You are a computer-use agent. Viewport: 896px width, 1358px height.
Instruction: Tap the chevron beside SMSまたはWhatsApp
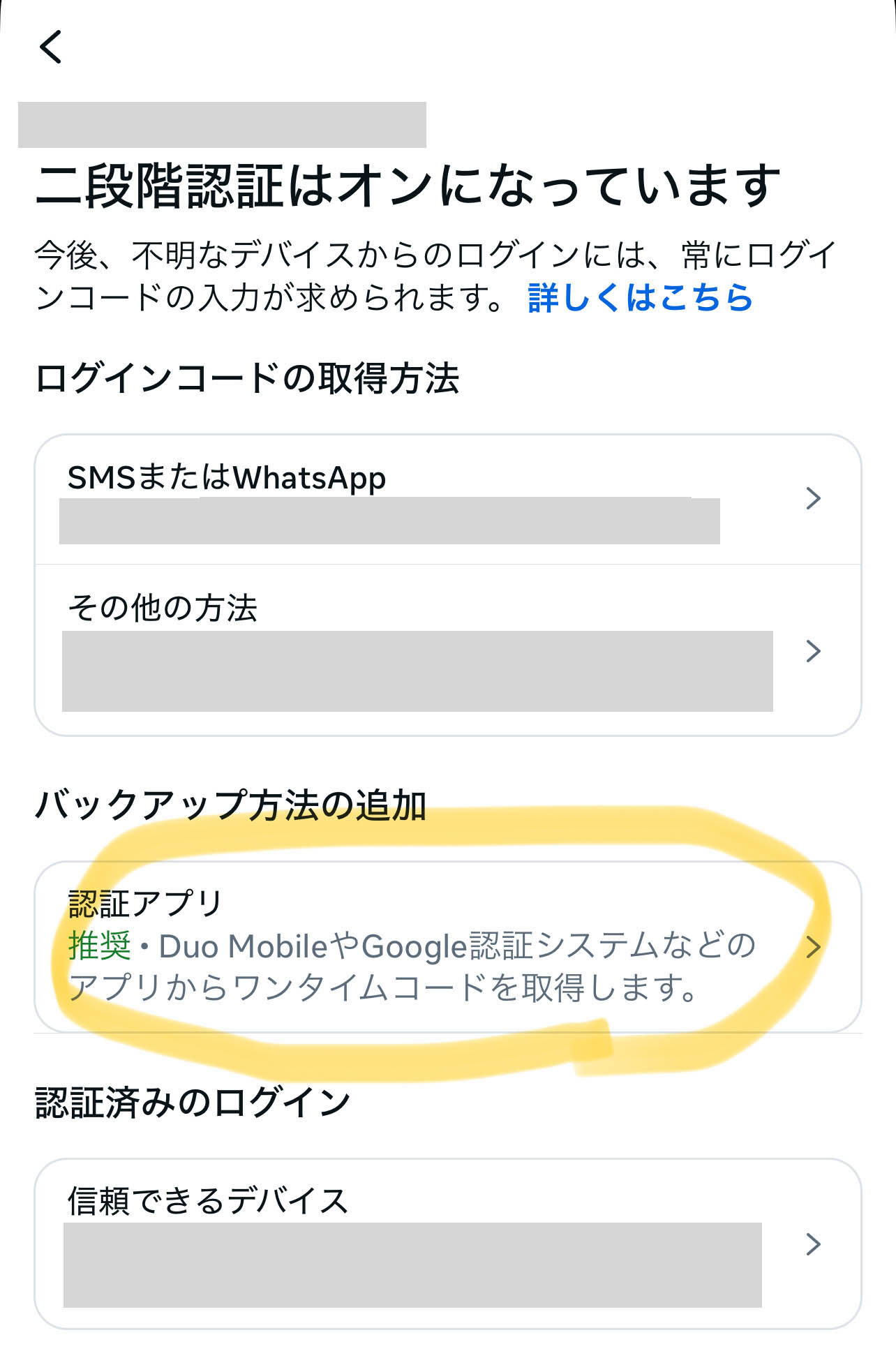(x=813, y=498)
